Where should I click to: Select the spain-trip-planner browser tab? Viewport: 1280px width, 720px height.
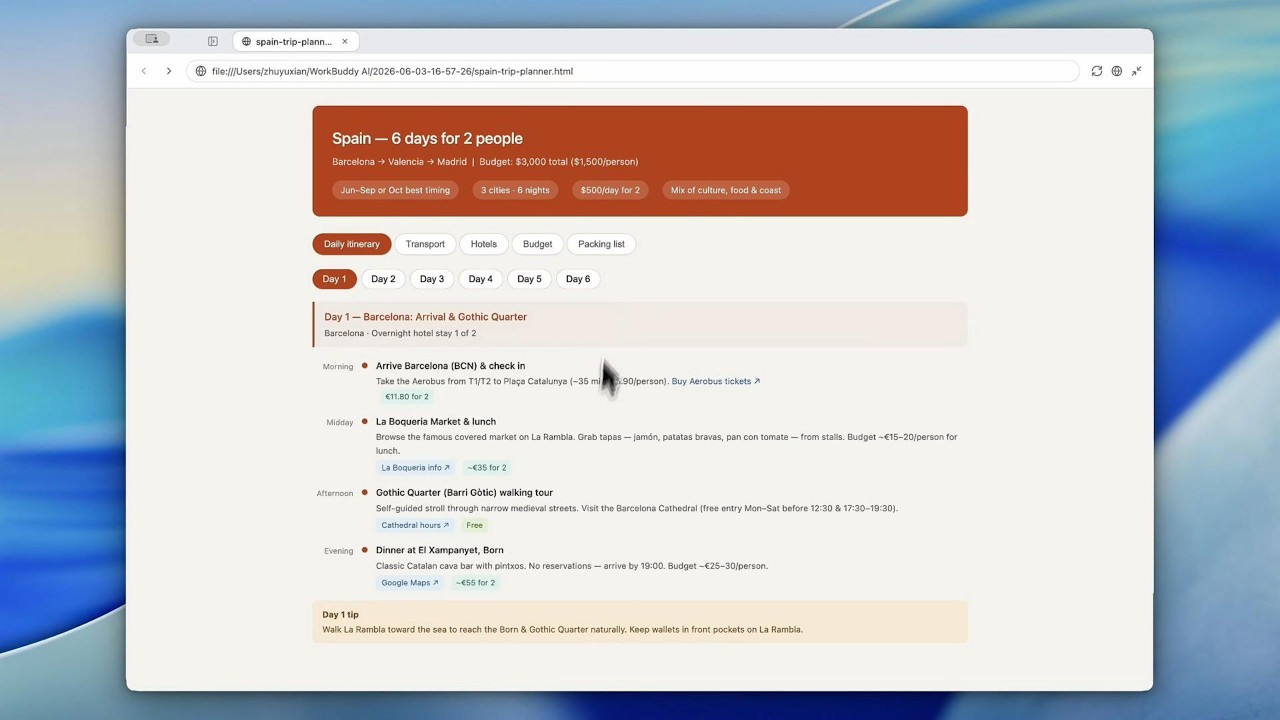point(296,41)
